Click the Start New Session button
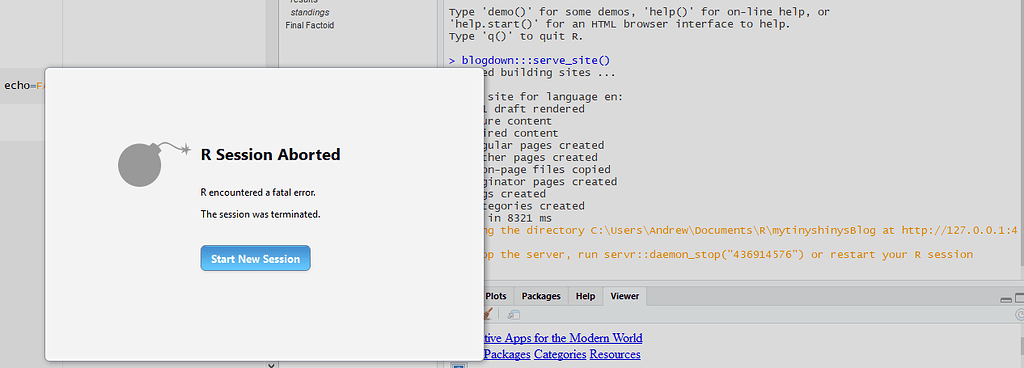Screen dimensions: 1024x368 coord(255,258)
